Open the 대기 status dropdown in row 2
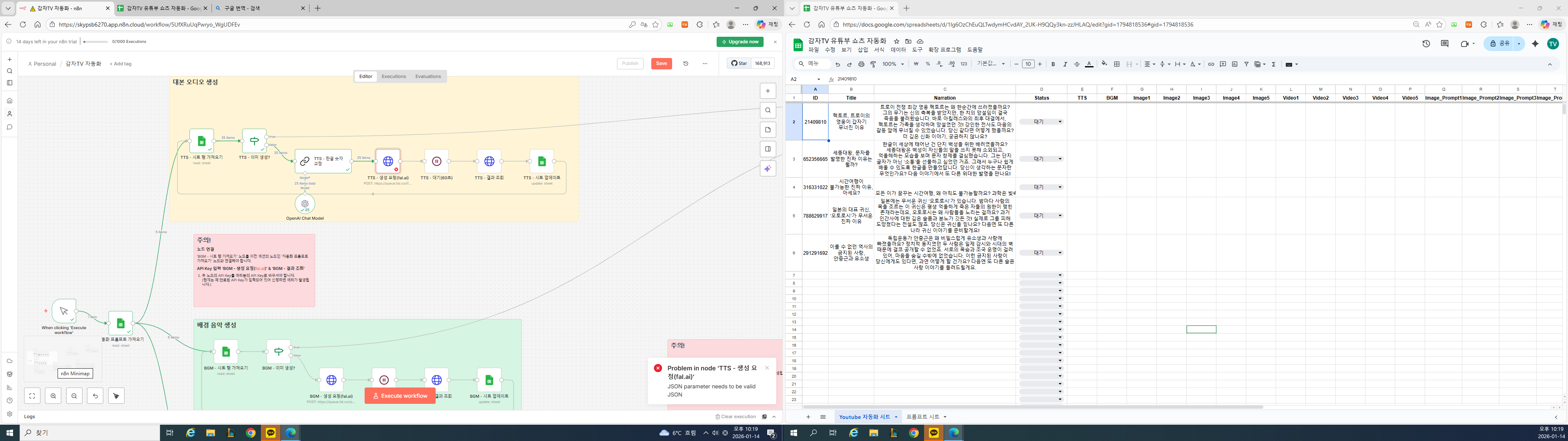The height and width of the screenshot is (441, 1568). coord(1060,122)
